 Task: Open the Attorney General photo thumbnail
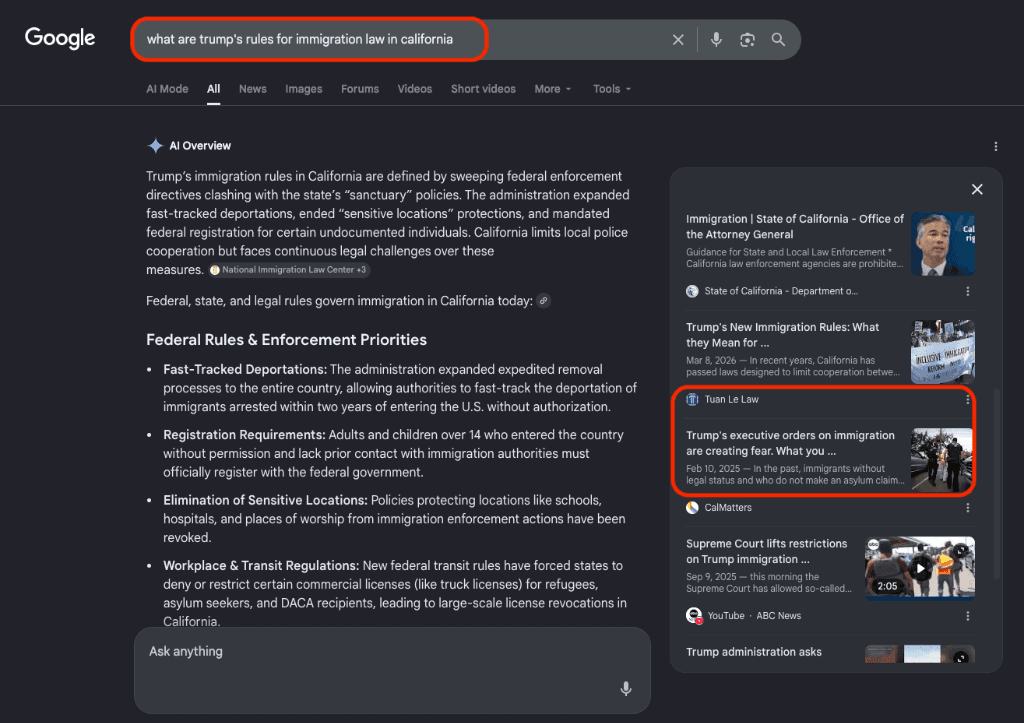(943, 244)
